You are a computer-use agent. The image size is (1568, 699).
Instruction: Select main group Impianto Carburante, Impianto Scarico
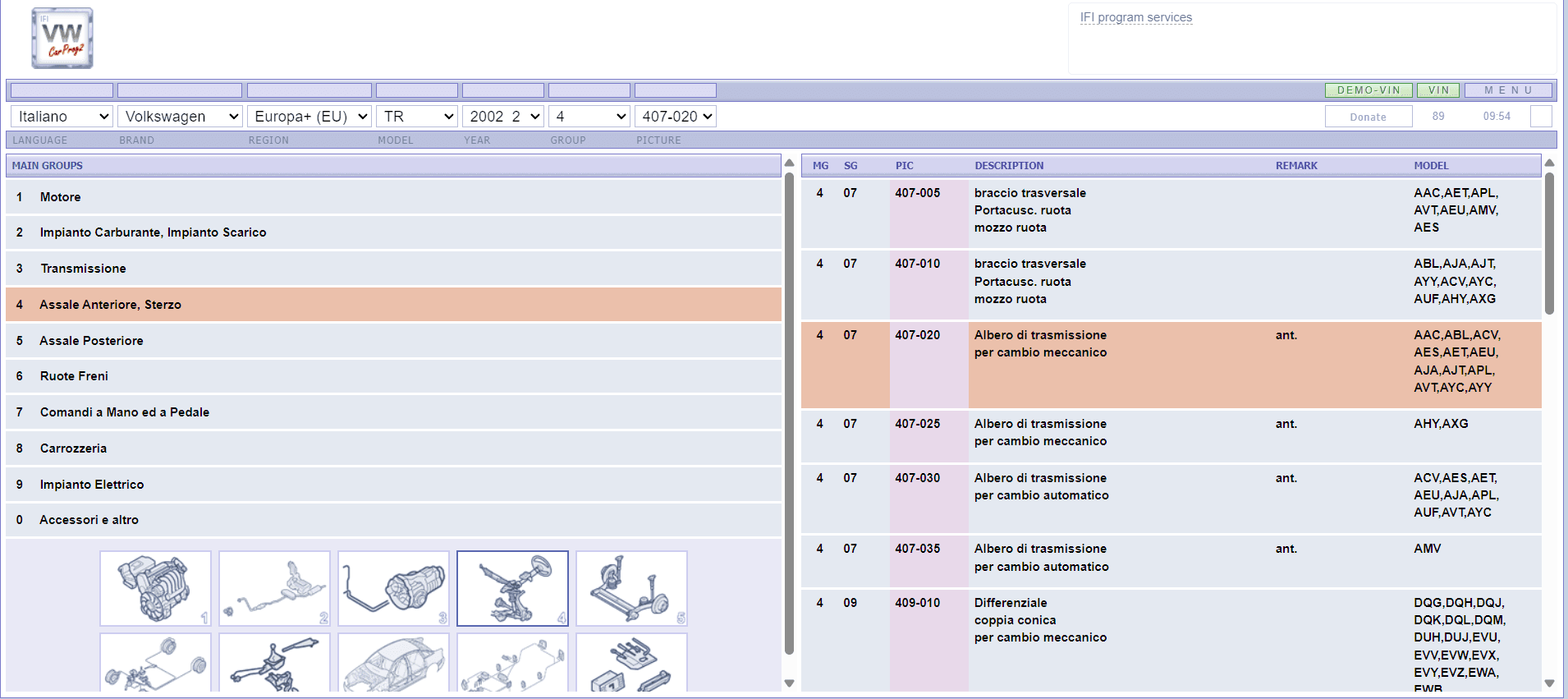pyautogui.click(x=393, y=232)
